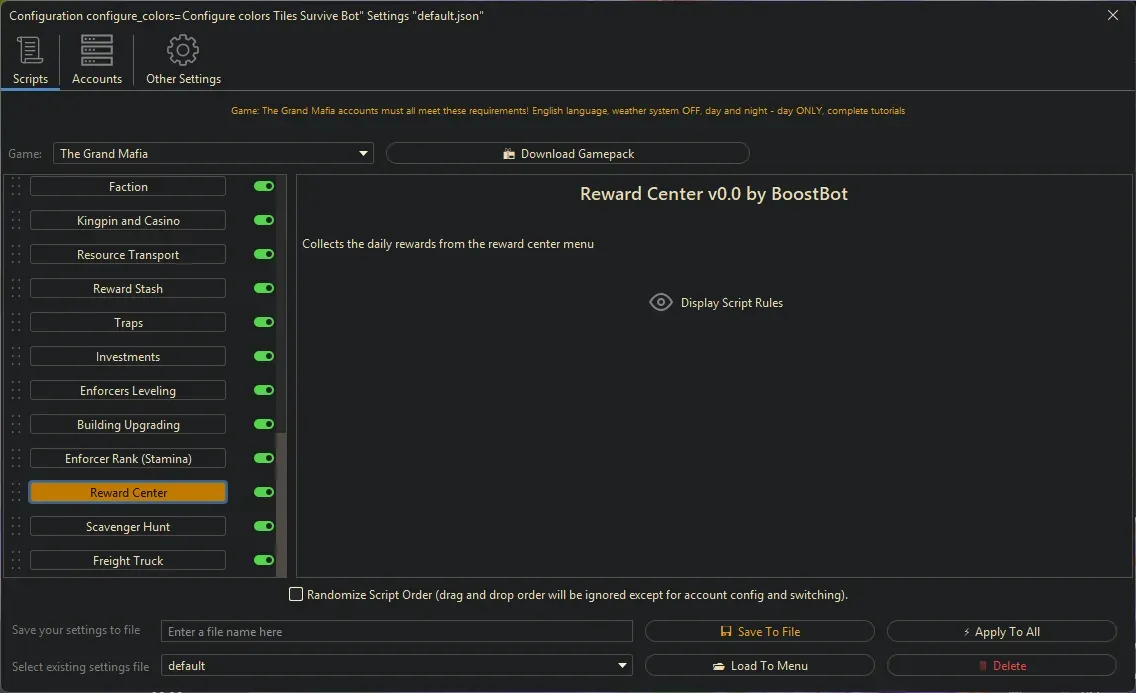The height and width of the screenshot is (693, 1136).
Task: Click the drag handle beside Reward Stash
Action: [16, 289]
